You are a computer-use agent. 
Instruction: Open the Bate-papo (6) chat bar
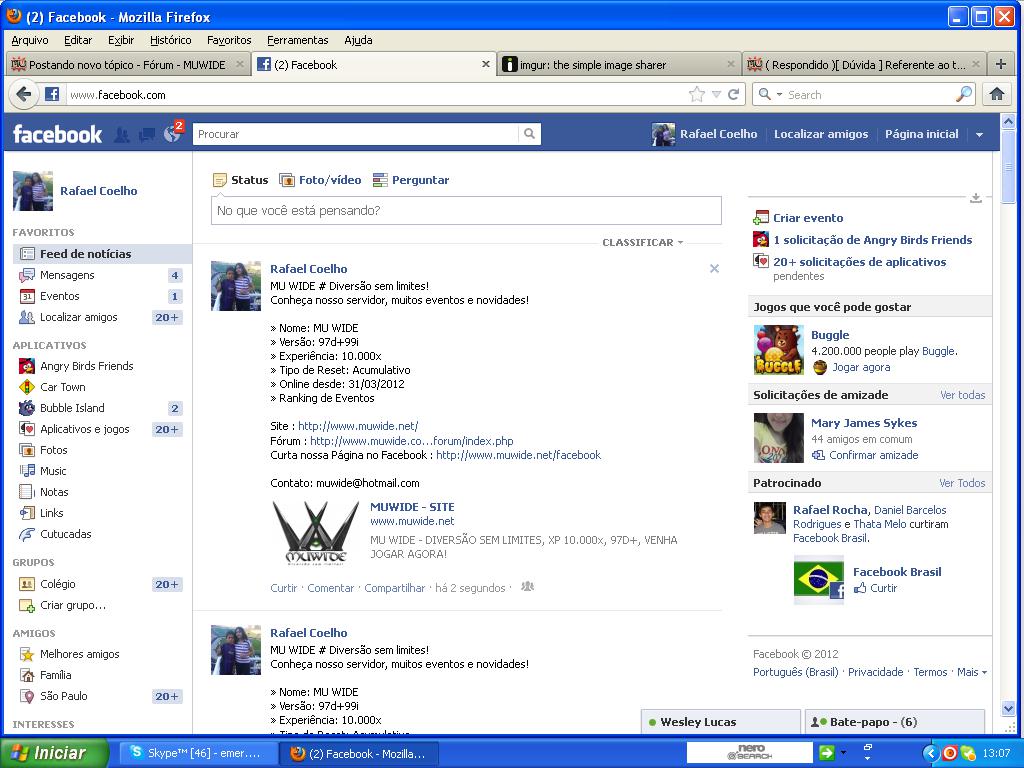click(895, 722)
